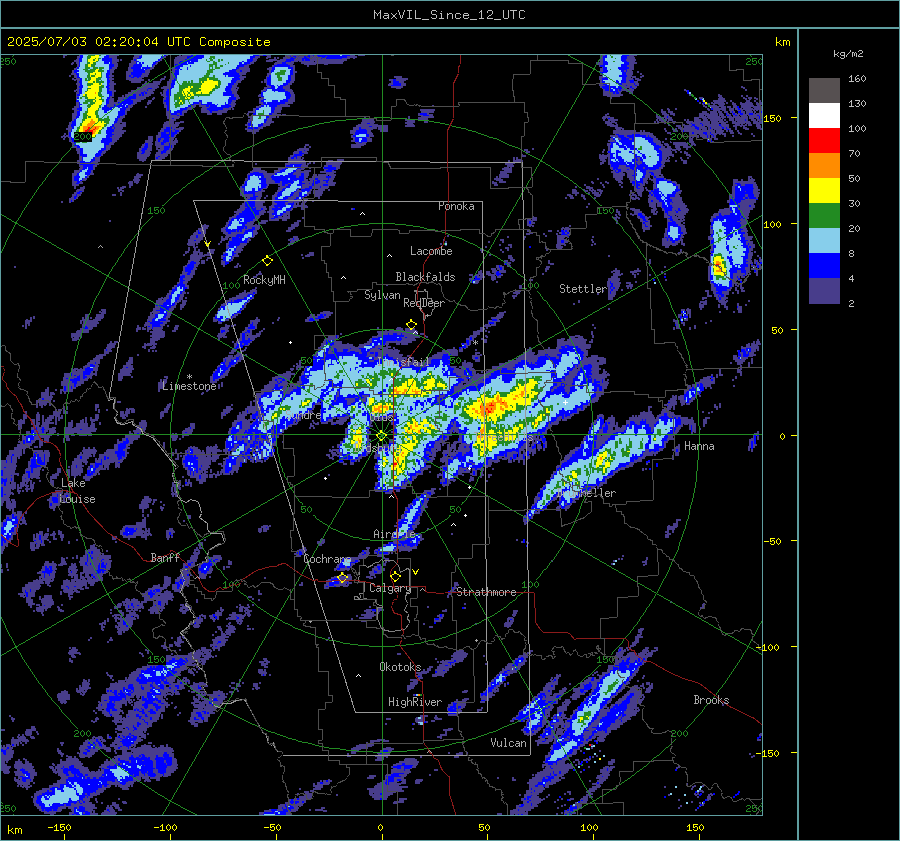Screen dimensions: 900x841
Task: Click the kg/m2 legend unit label
Action: (x=848, y=54)
